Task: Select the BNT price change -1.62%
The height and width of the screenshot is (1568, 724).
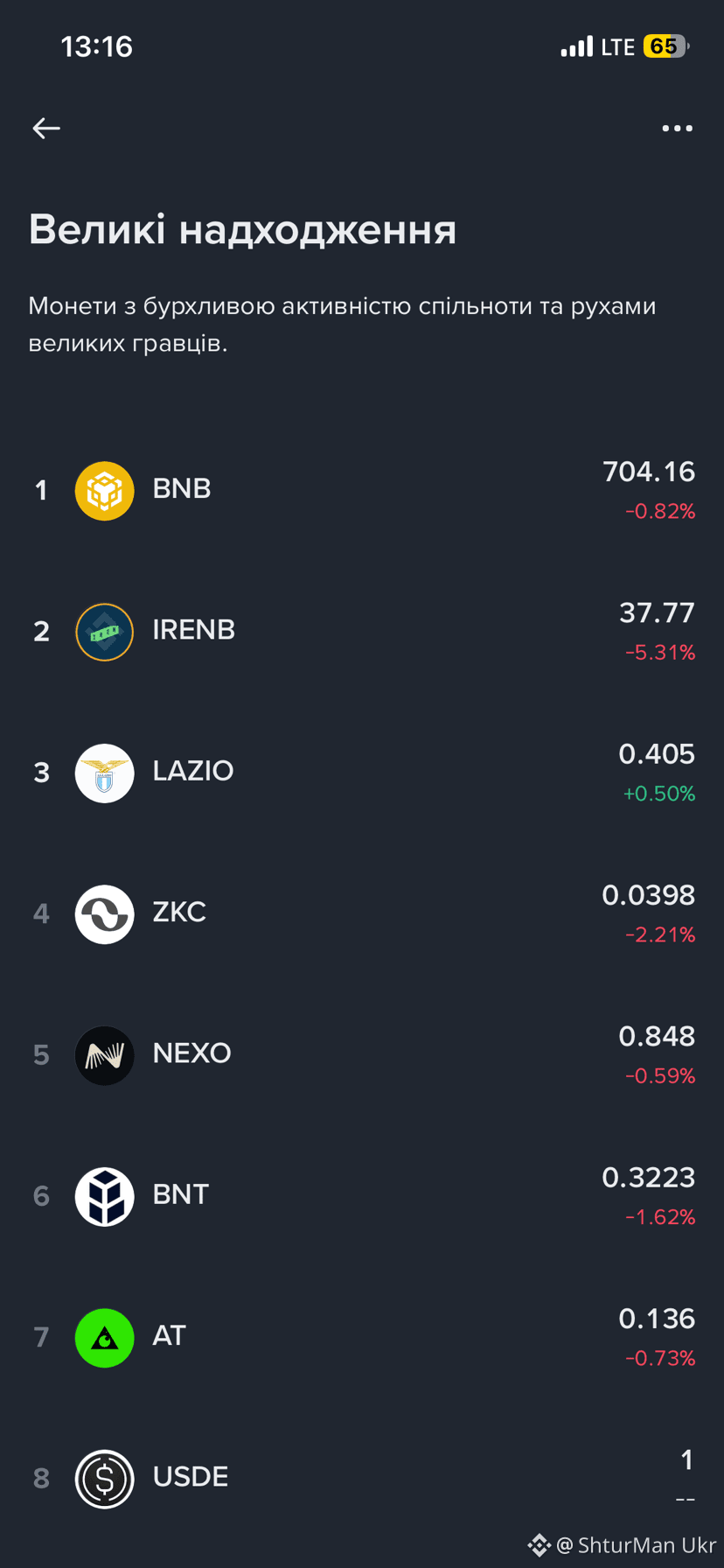Action: [x=660, y=1217]
